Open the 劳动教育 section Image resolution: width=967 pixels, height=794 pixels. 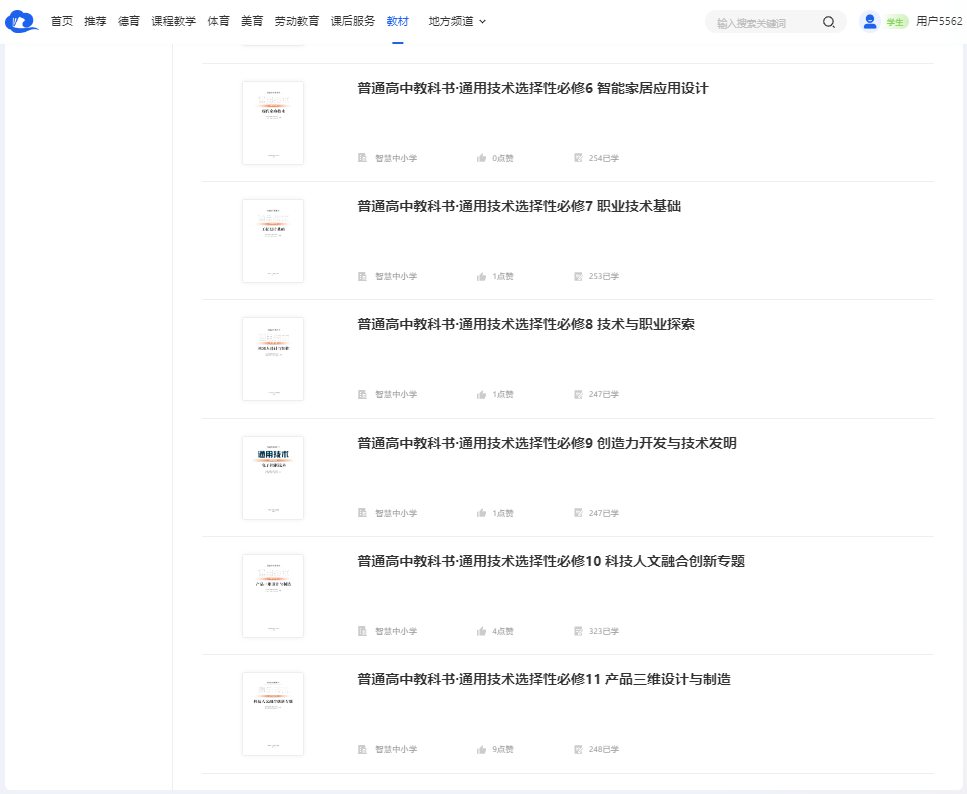(297, 21)
